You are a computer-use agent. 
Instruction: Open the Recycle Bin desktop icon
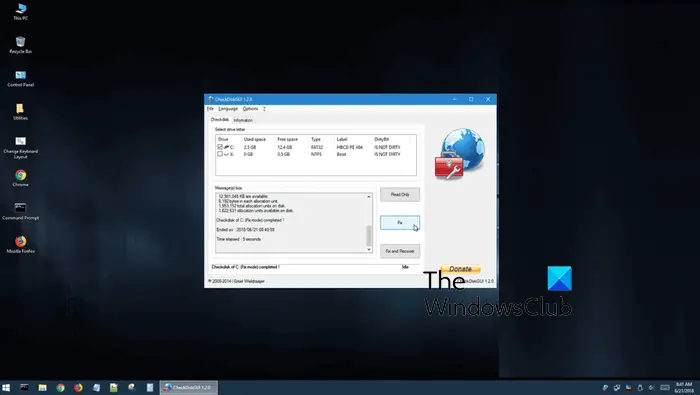pos(21,45)
